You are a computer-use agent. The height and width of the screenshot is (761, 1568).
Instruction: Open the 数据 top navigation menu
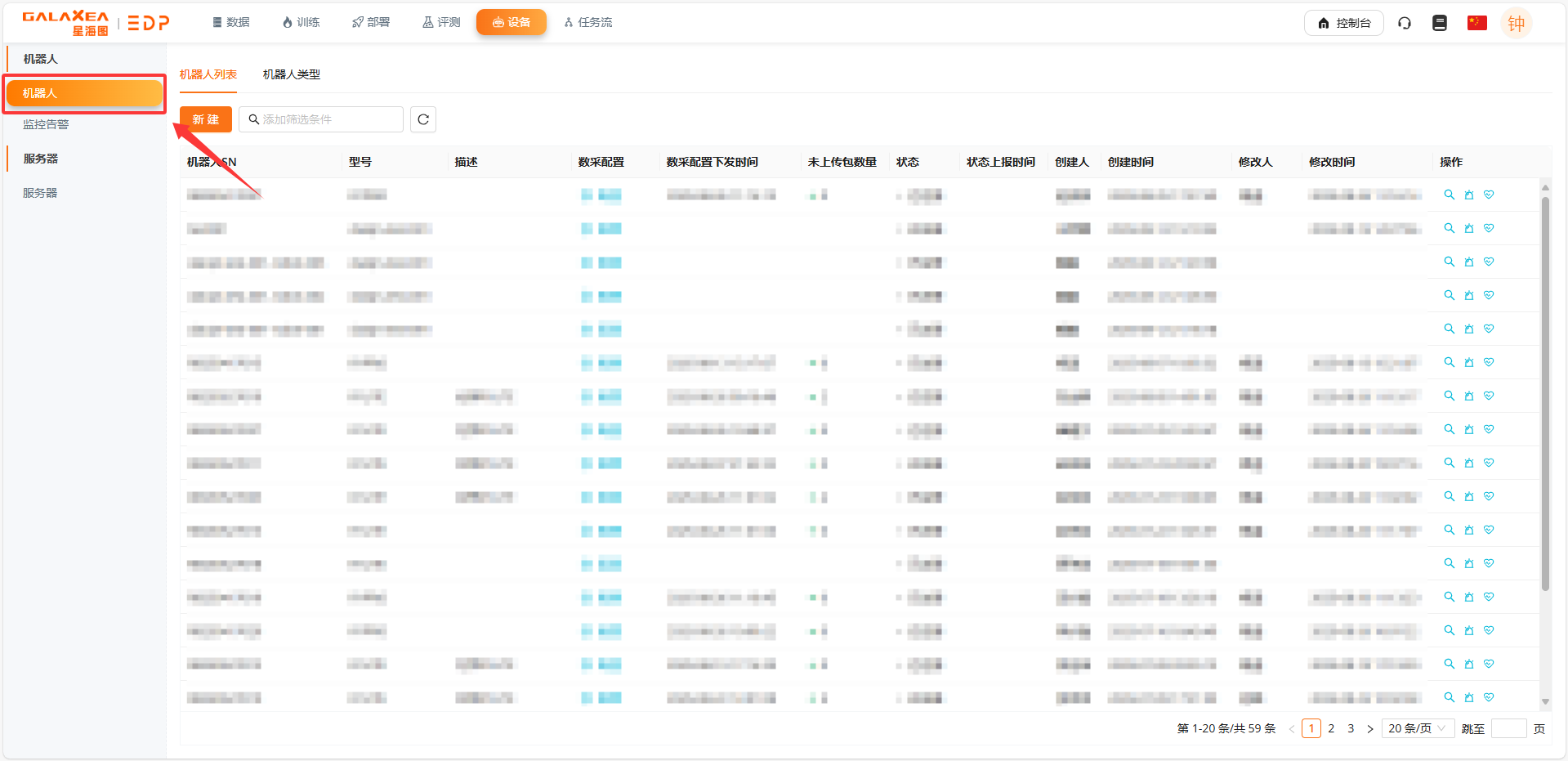[230, 22]
